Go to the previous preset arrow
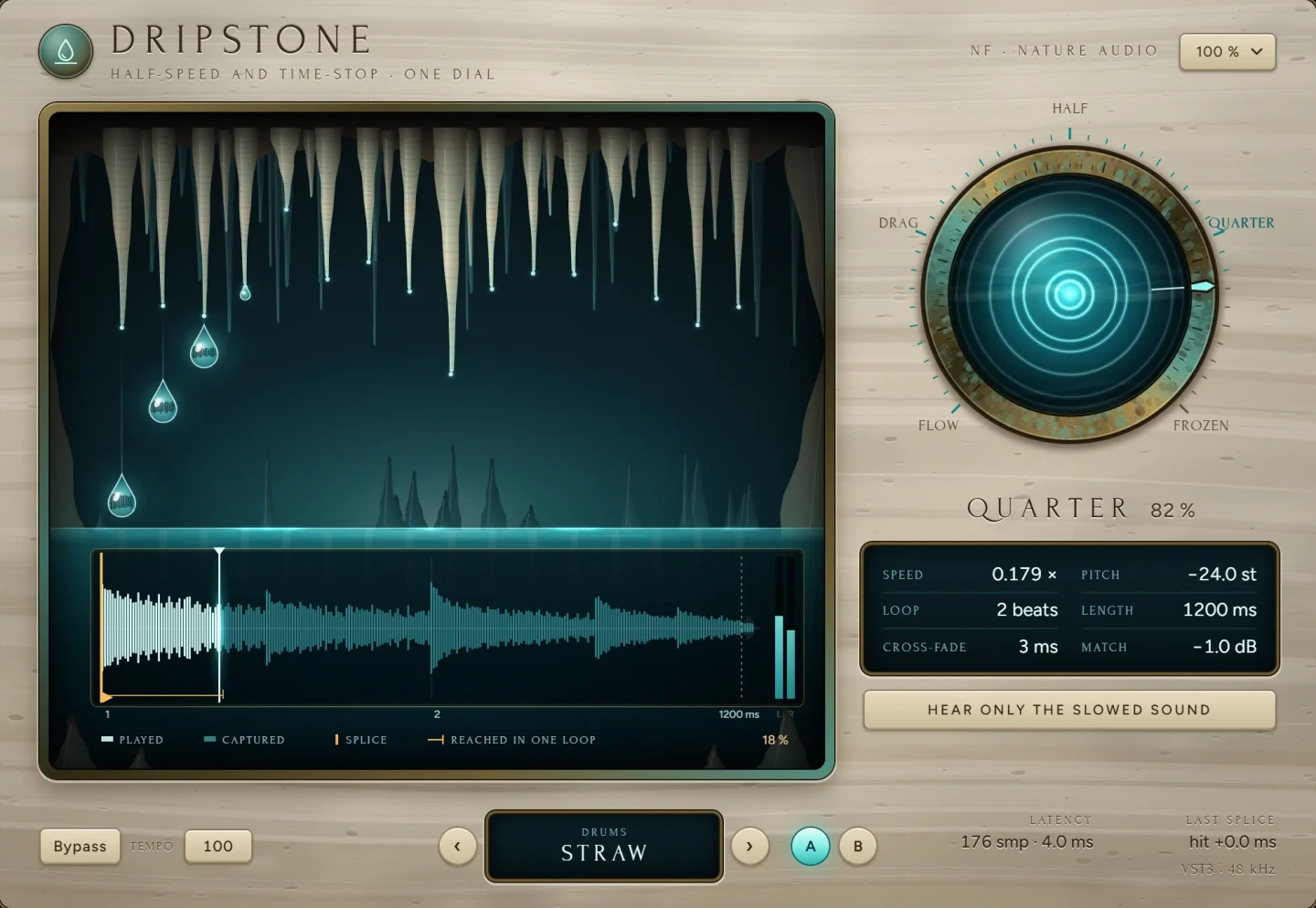The height and width of the screenshot is (908, 1316). pos(457,846)
